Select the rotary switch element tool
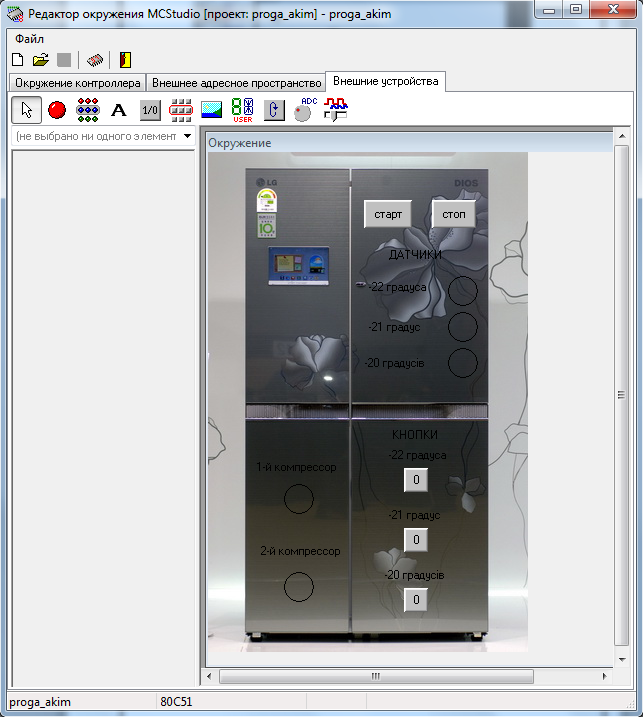This screenshot has height=717, width=643. (x=274, y=110)
